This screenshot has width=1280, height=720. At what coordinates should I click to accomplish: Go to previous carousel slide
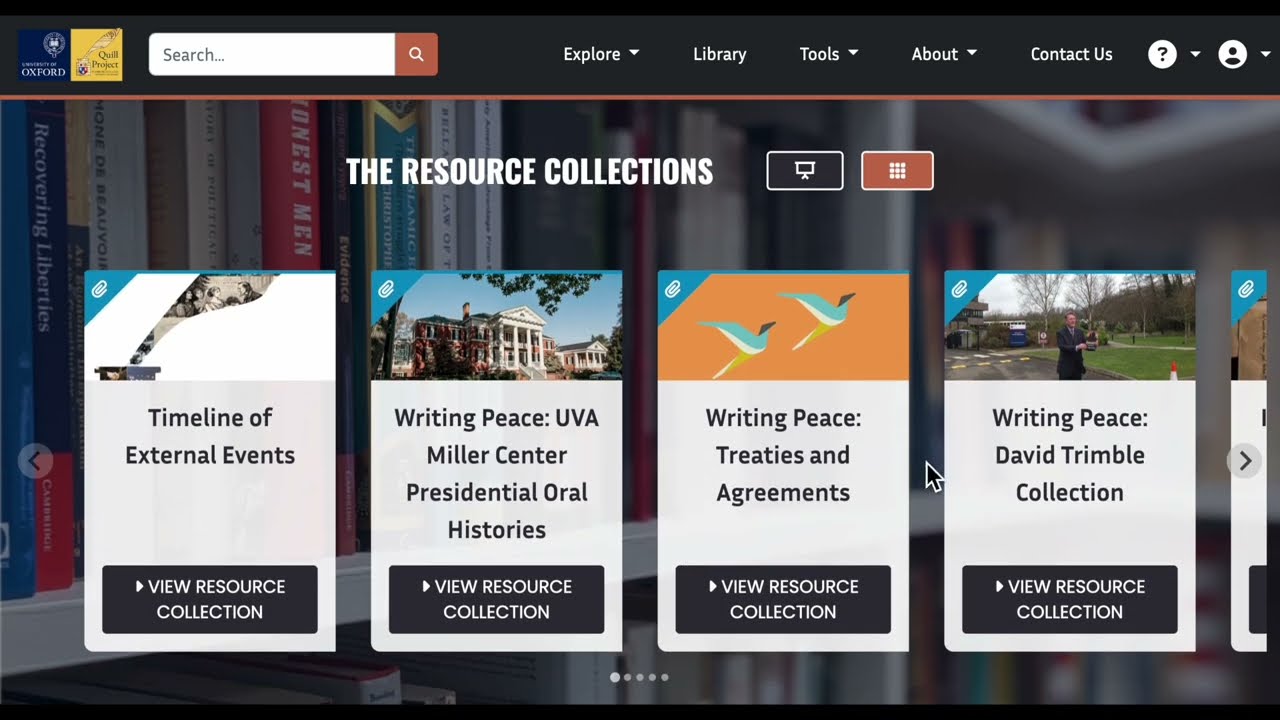click(x=35, y=461)
